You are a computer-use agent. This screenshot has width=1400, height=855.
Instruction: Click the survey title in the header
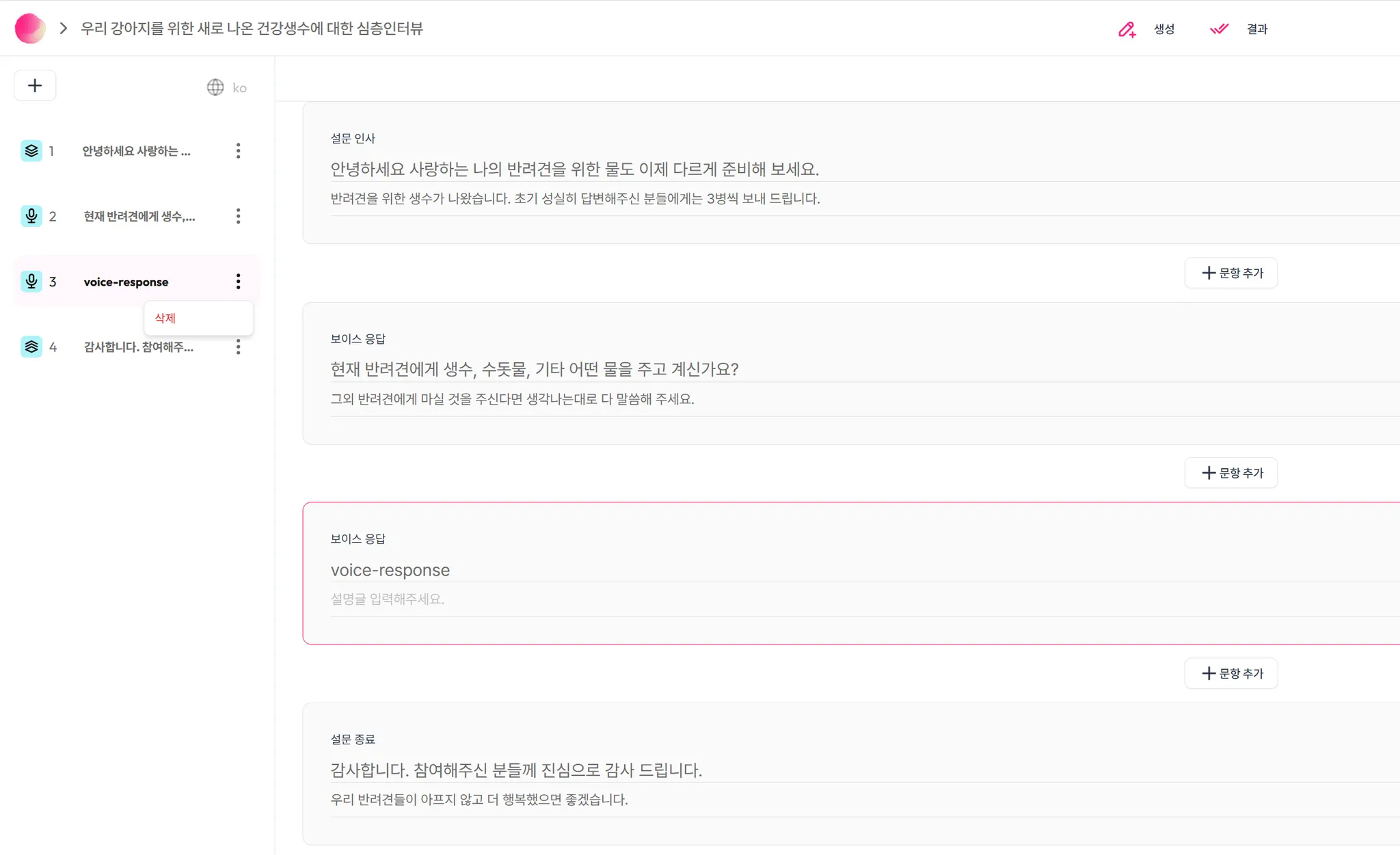[x=252, y=29]
